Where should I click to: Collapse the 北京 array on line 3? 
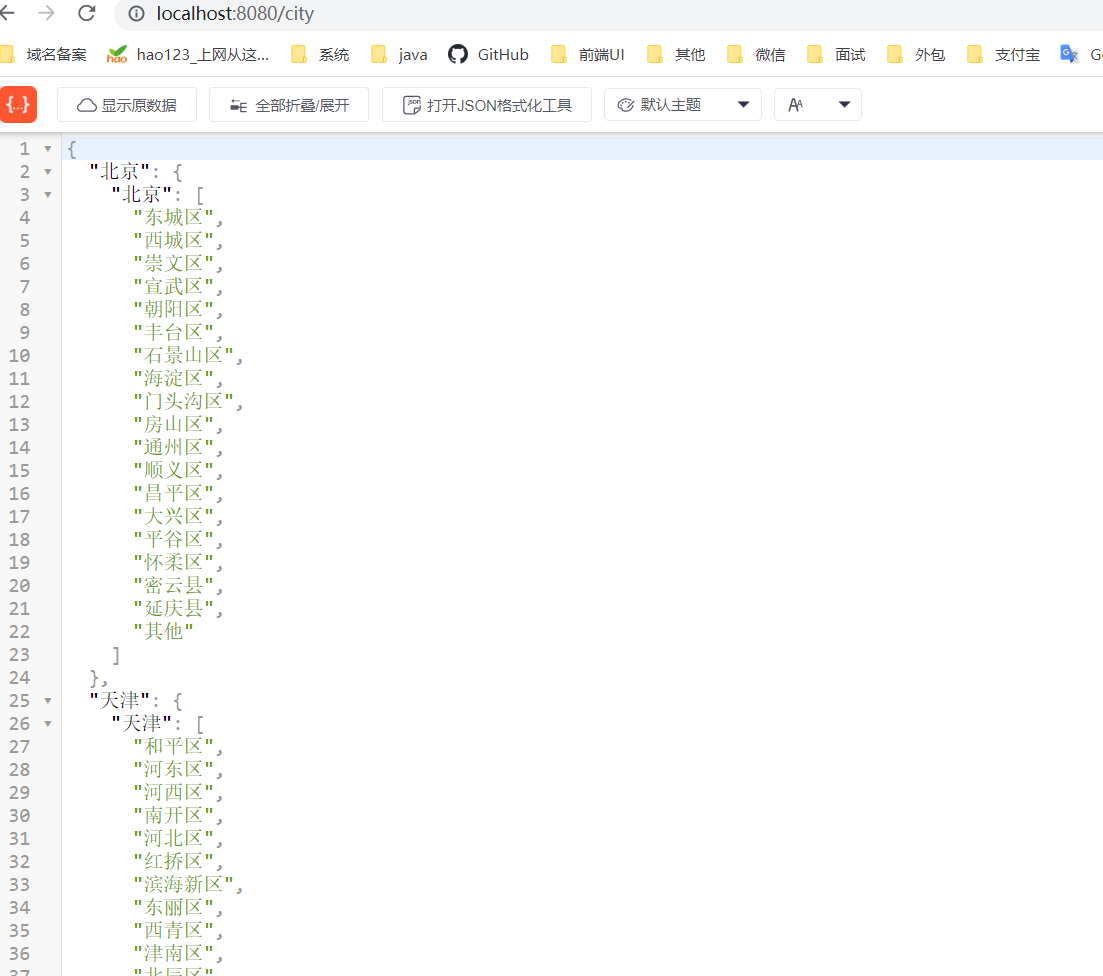pyautogui.click(x=48, y=194)
